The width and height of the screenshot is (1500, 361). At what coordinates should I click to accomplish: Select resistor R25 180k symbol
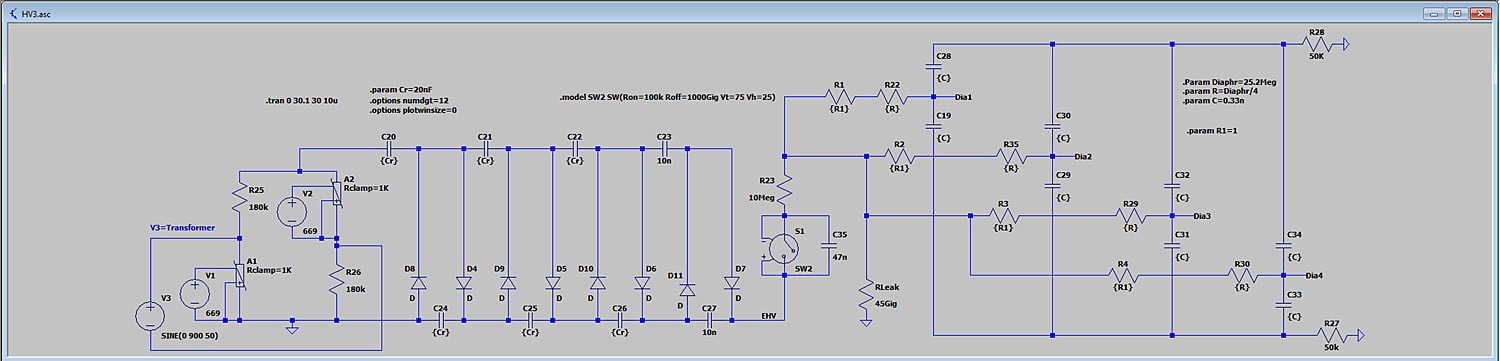pos(240,198)
